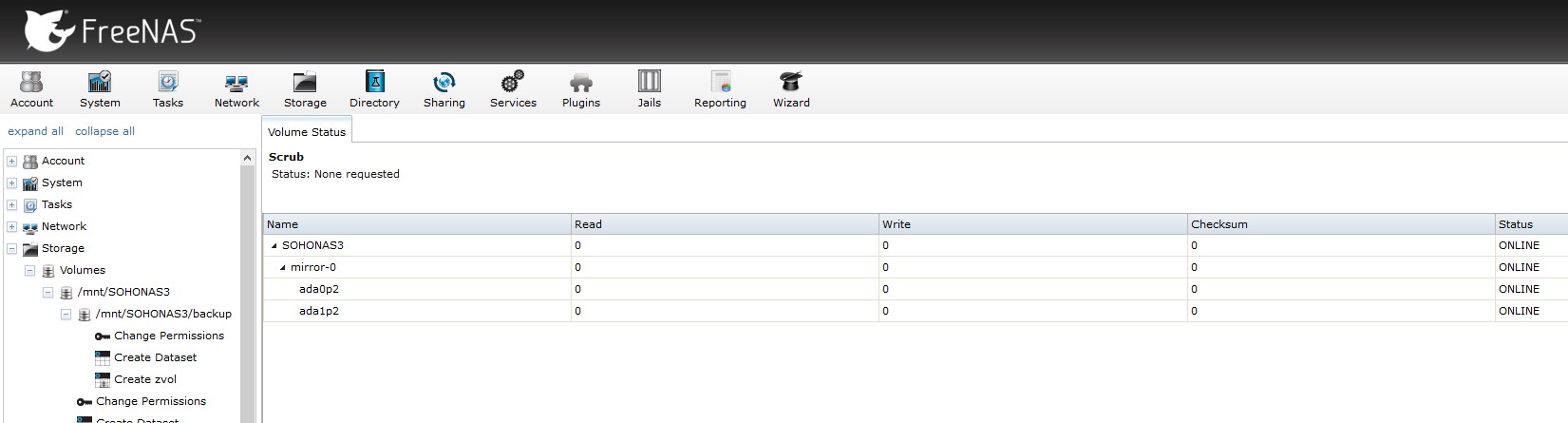Click the Scrub status None requested text
The width and height of the screenshot is (1568, 423).
(335, 174)
